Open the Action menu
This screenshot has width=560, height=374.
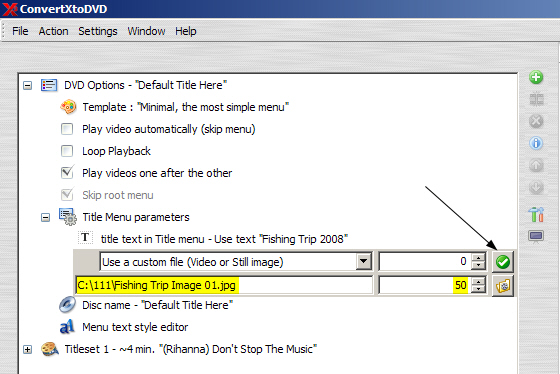click(53, 31)
